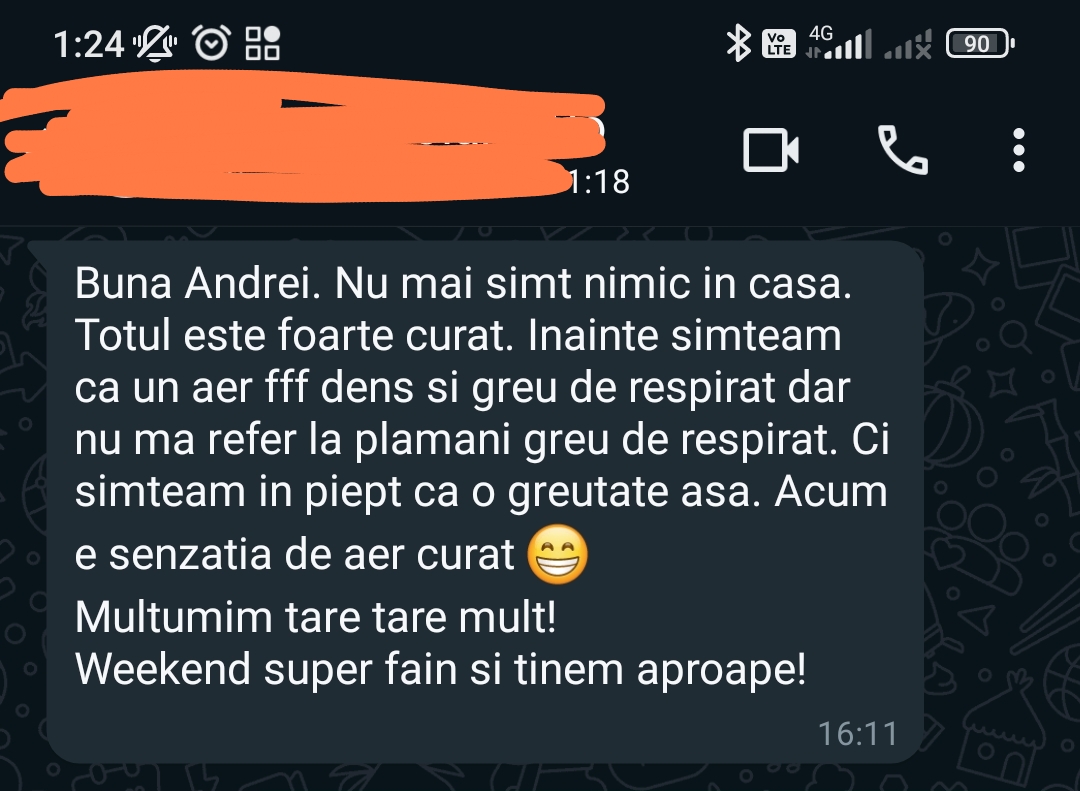1080x791 pixels.
Task: Tap the 'Multumim tare tare mult!' line
Action: (x=315, y=617)
